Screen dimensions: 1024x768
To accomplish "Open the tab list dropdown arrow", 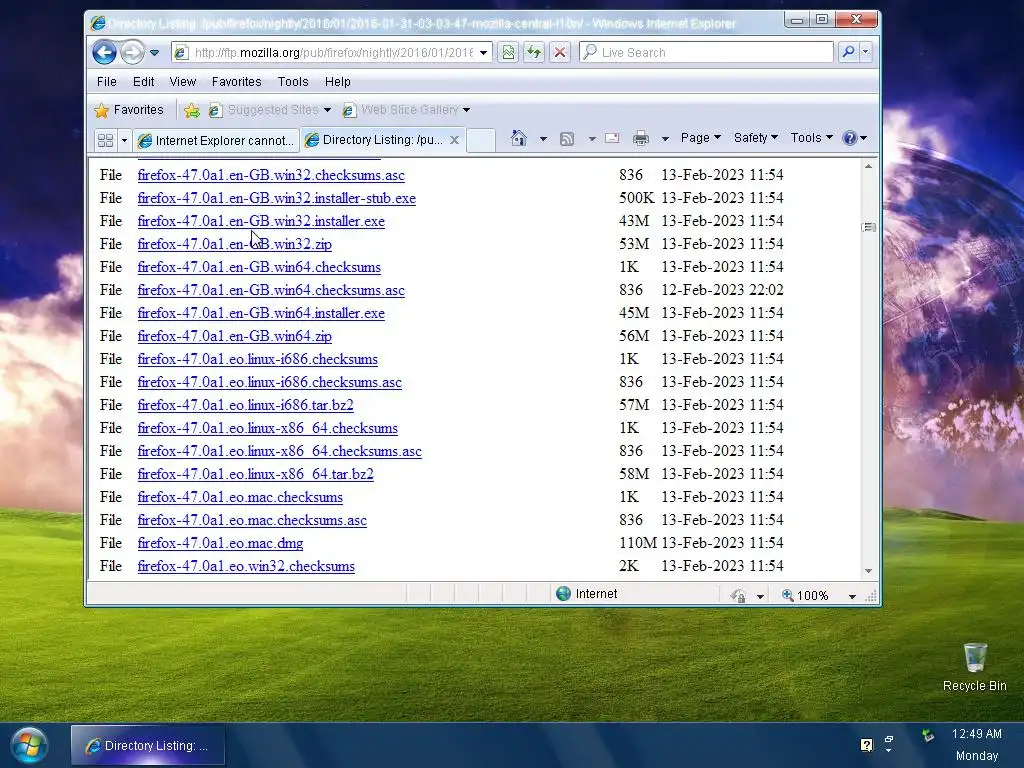I will click(x=124, y=140).
